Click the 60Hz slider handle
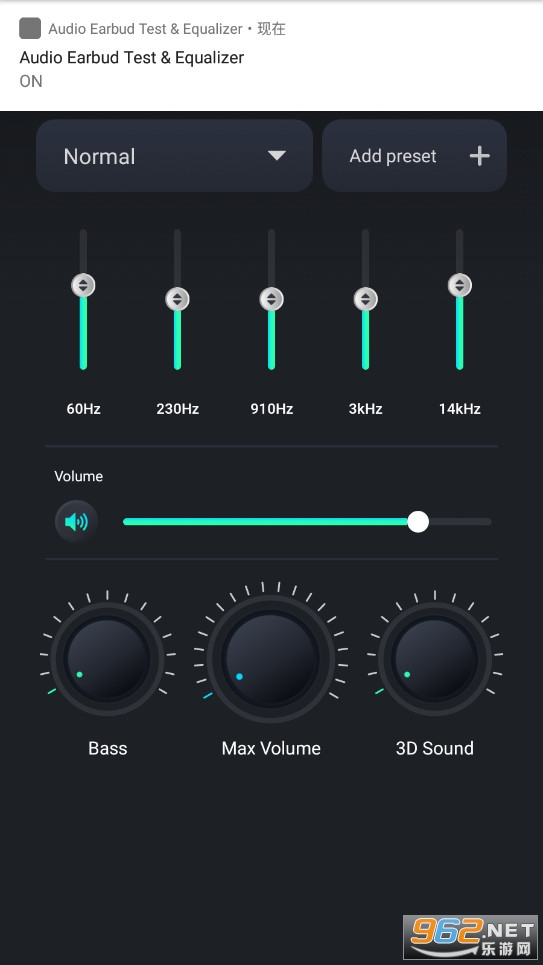This screenshot has width=543, height=965. tap(83, 286)
